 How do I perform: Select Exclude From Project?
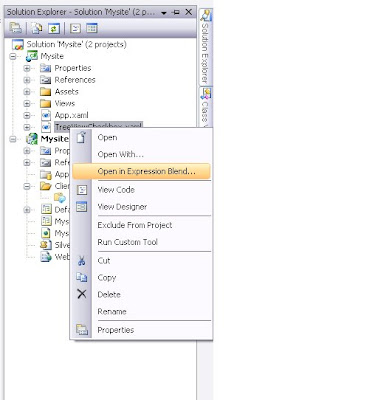coord(142,225)
